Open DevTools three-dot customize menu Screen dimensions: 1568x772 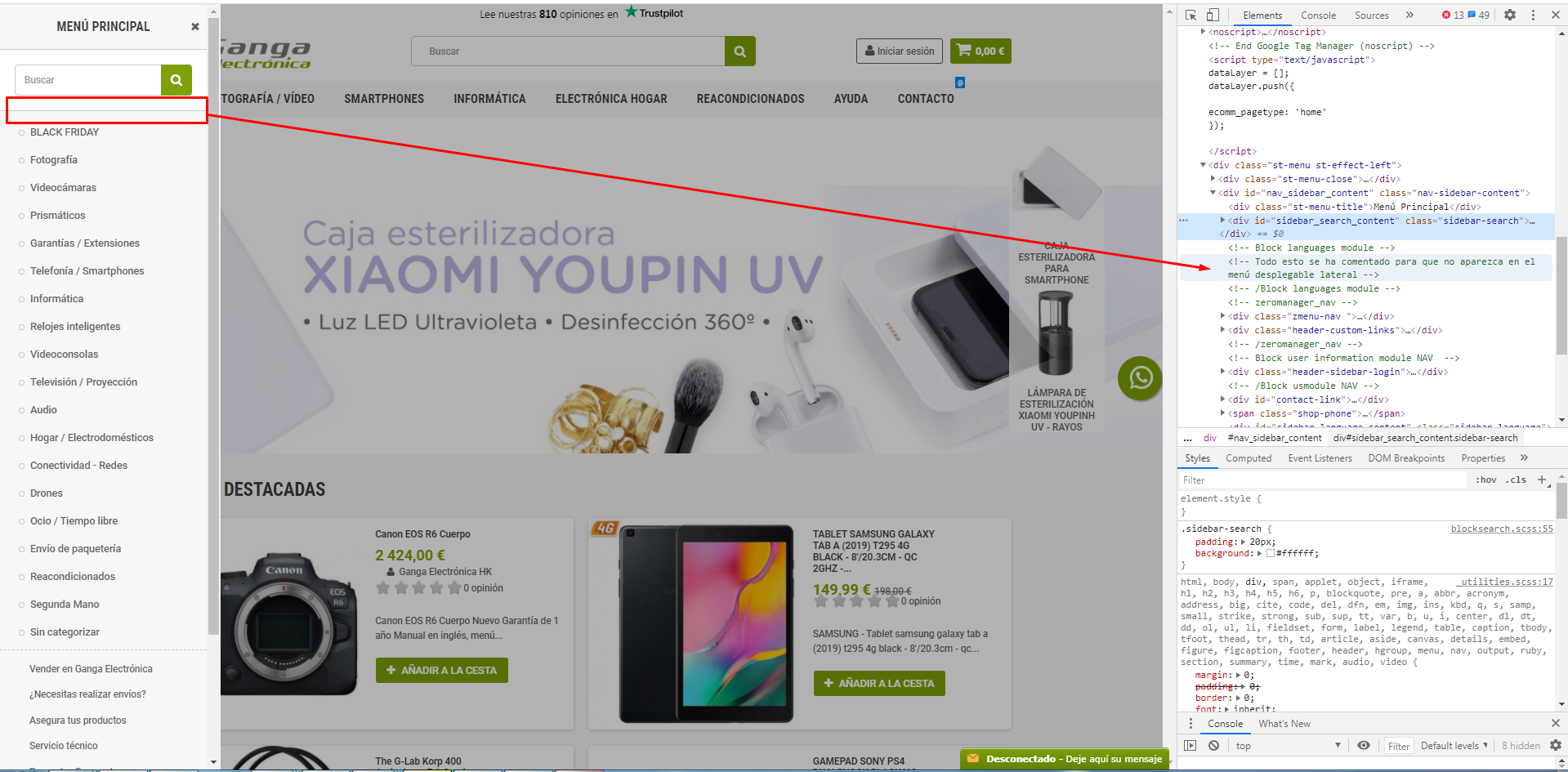pyautogui.click(x=1533, y=15)
